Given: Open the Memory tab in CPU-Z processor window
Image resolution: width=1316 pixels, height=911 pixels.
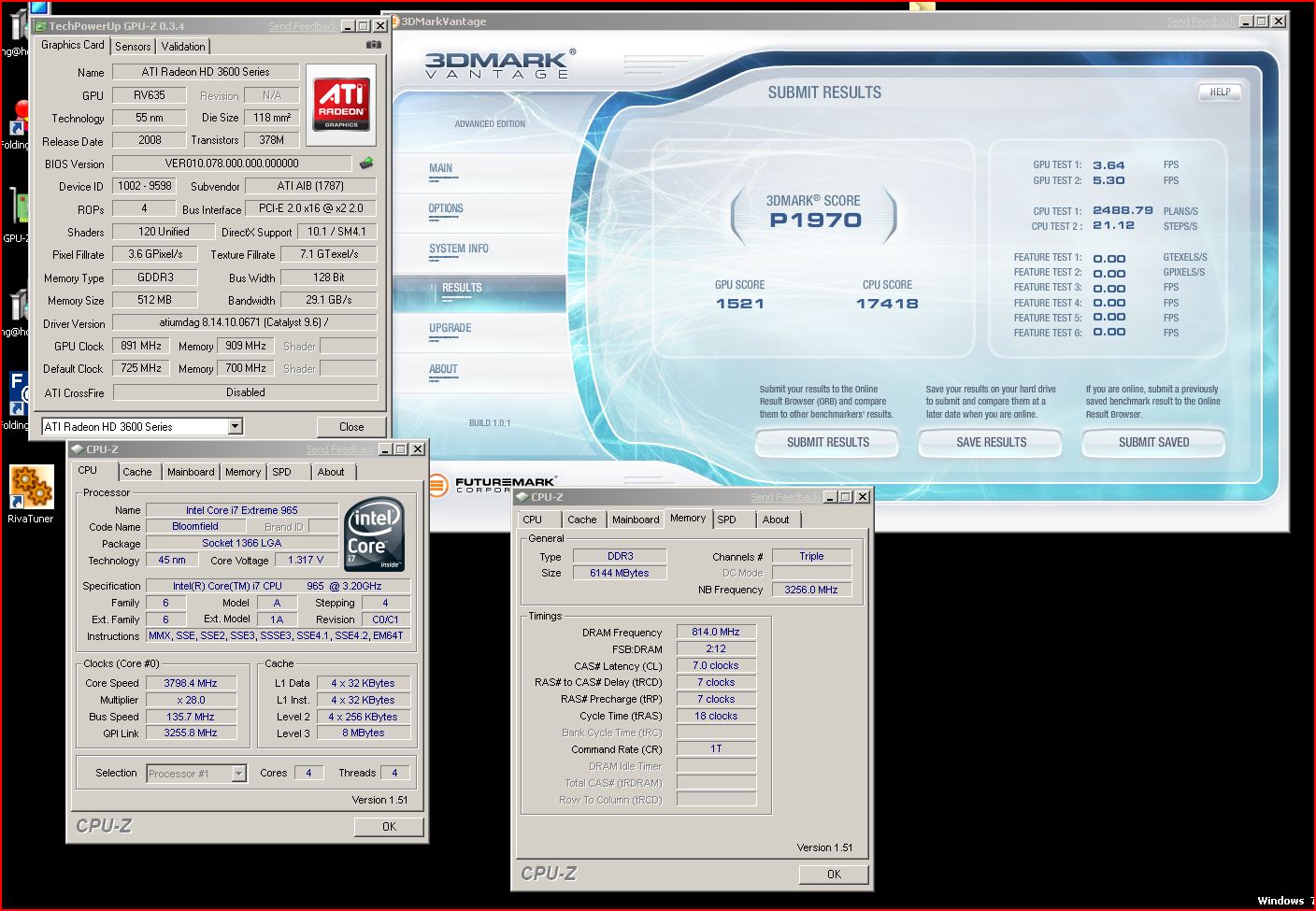Looking at the screenshot, I should 243,473.
